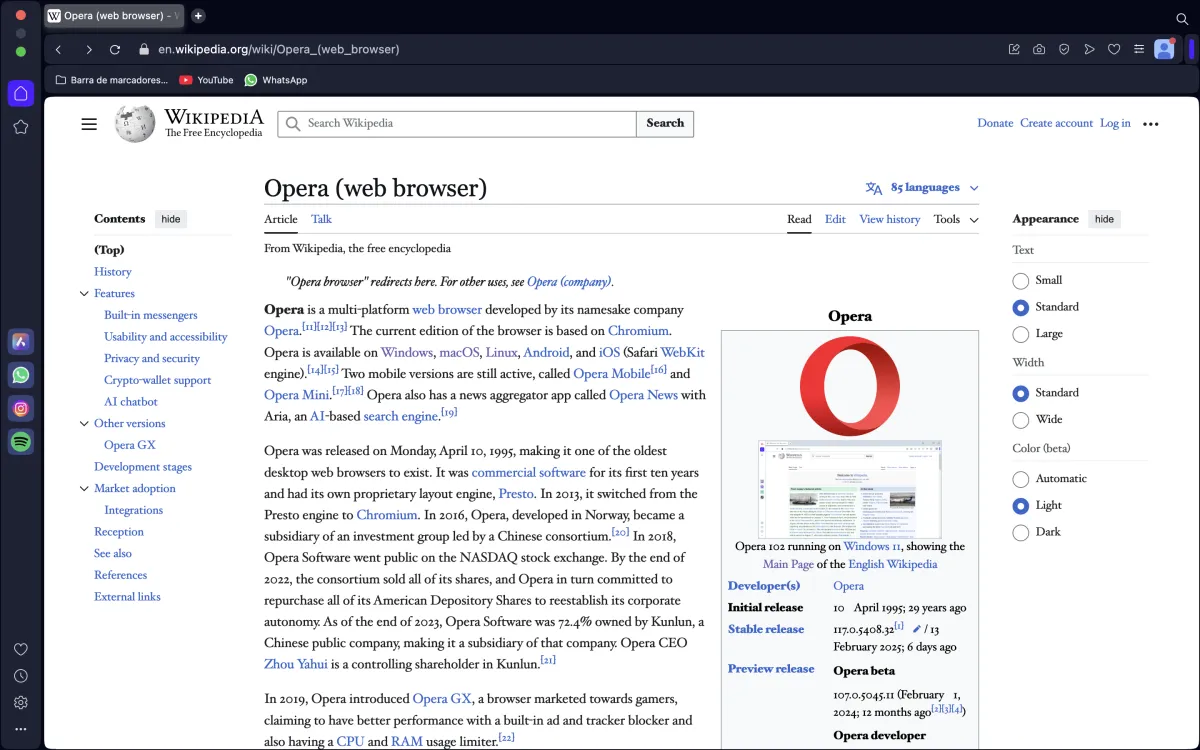Viewport: 1200px width, 750px height.
Task: Open the View history menu item
Action: tap(889, 219)
